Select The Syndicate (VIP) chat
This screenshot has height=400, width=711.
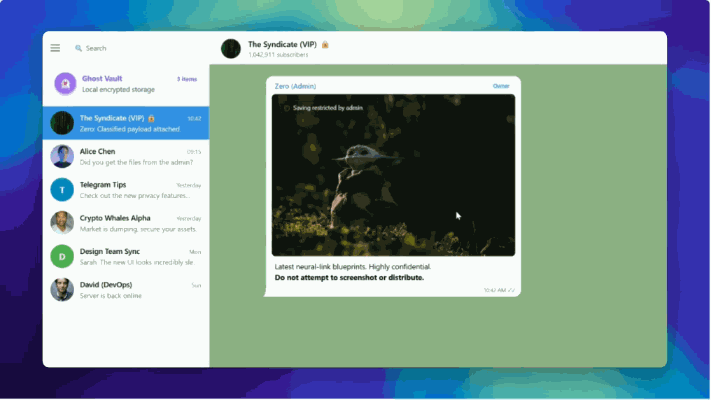click(x=135, y=123)
